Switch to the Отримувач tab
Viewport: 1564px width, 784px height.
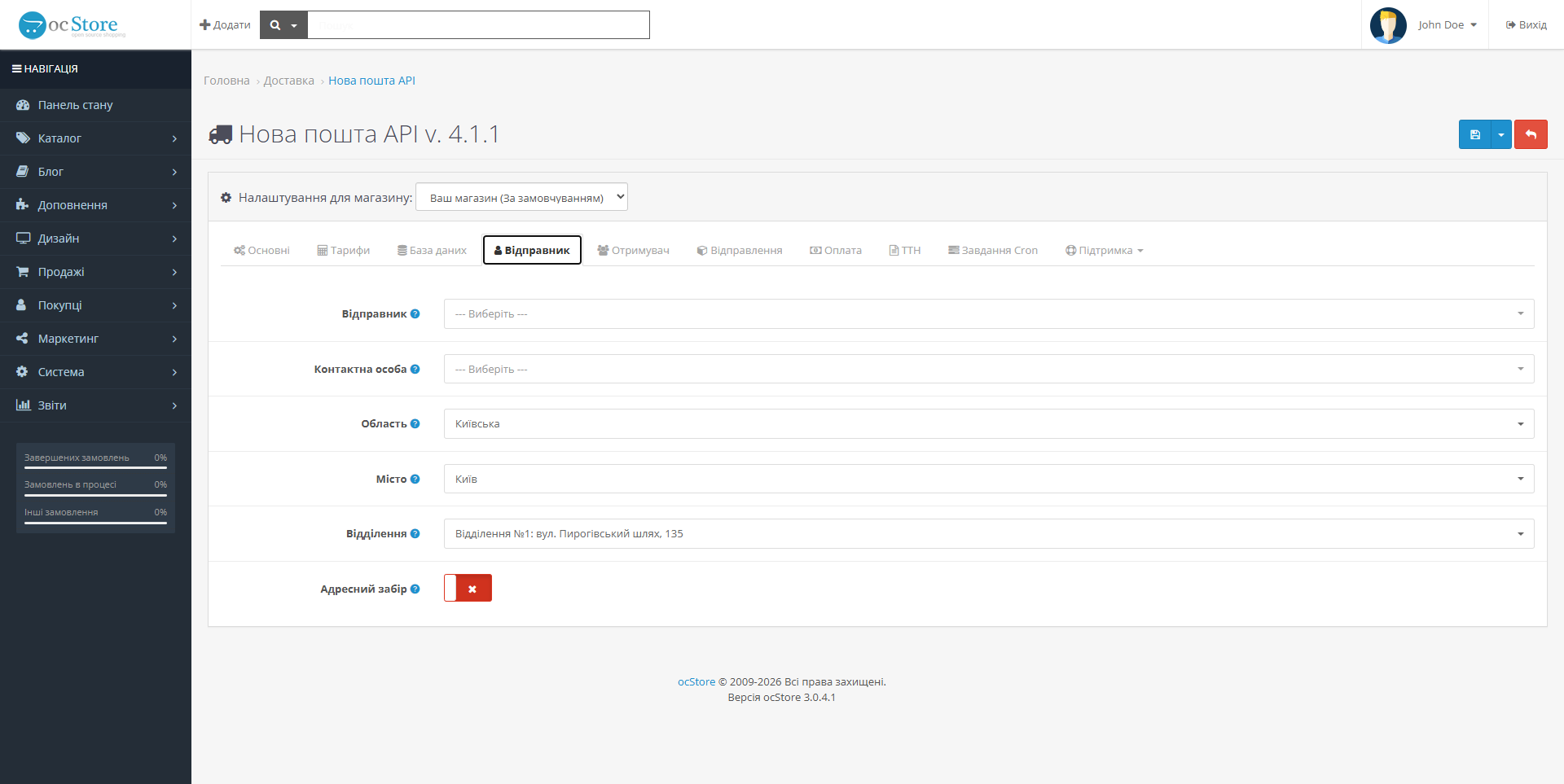click(x=633, y=251)
